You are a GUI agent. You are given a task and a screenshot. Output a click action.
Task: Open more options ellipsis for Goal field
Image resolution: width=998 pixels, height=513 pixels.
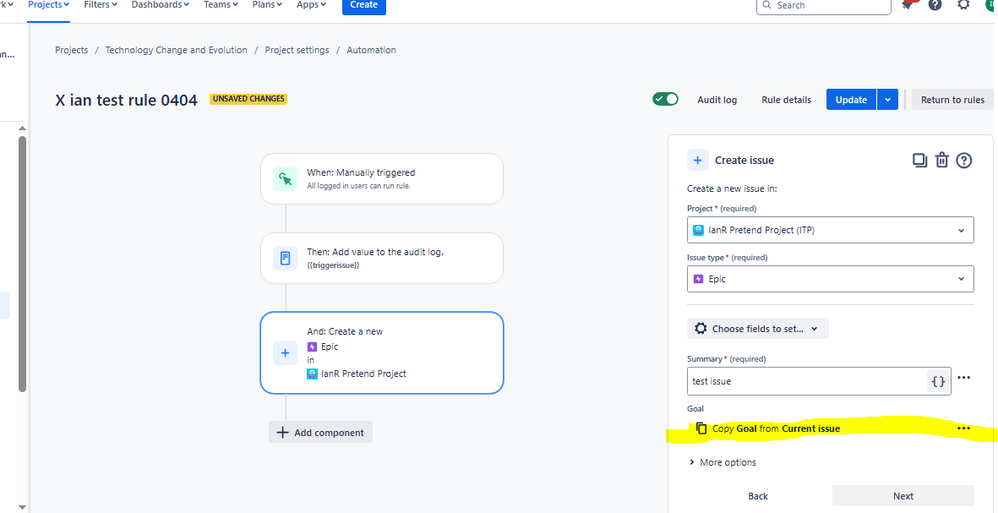click(964, 428)
